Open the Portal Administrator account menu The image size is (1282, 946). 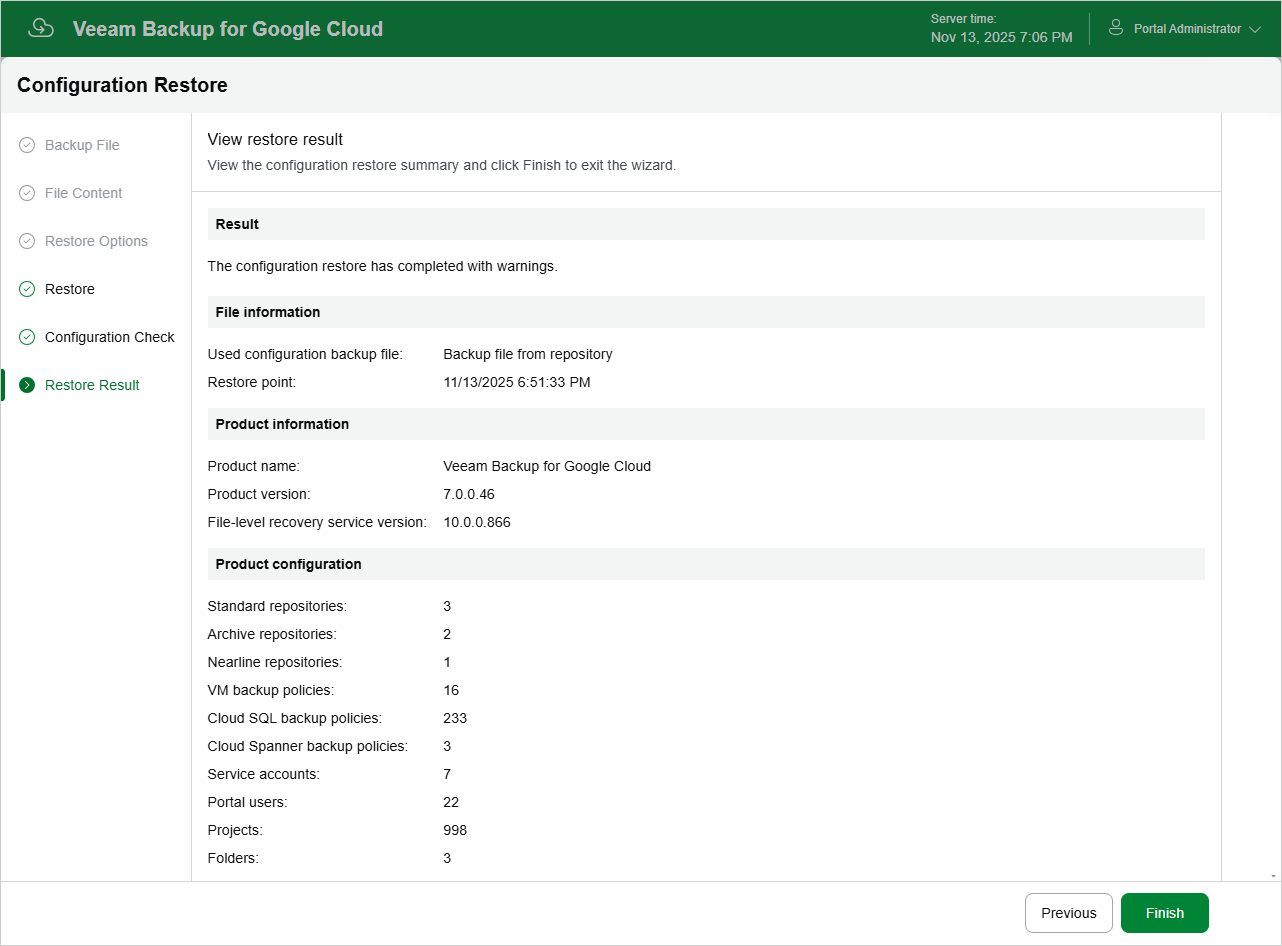click(x=1185, y=29)
